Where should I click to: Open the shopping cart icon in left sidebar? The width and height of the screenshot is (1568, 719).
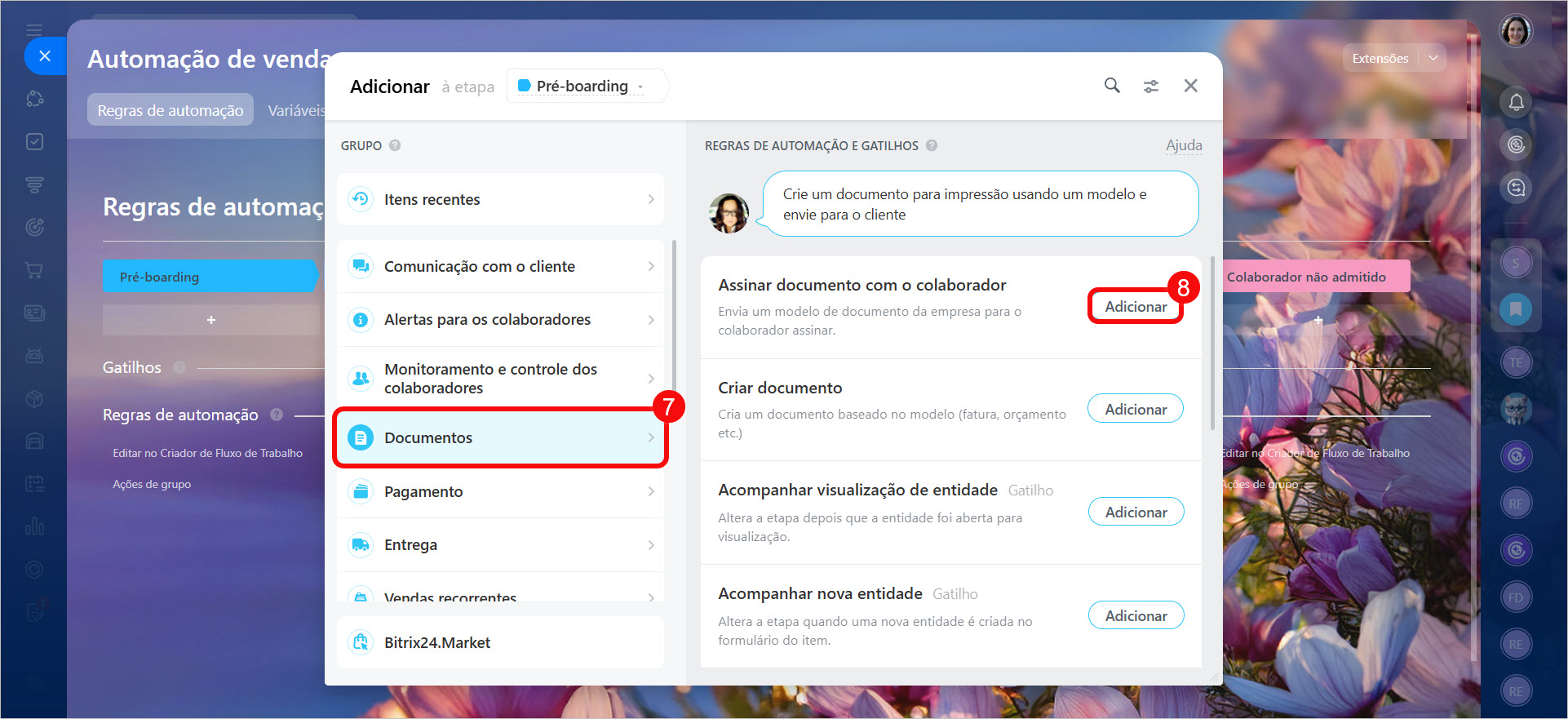34,269
